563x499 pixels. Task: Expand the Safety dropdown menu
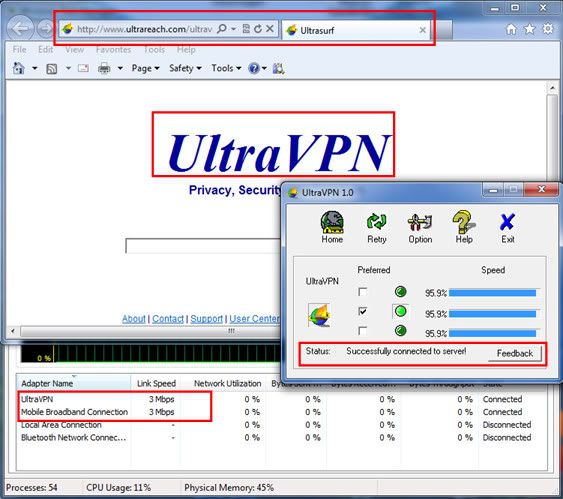click(185, 68)
